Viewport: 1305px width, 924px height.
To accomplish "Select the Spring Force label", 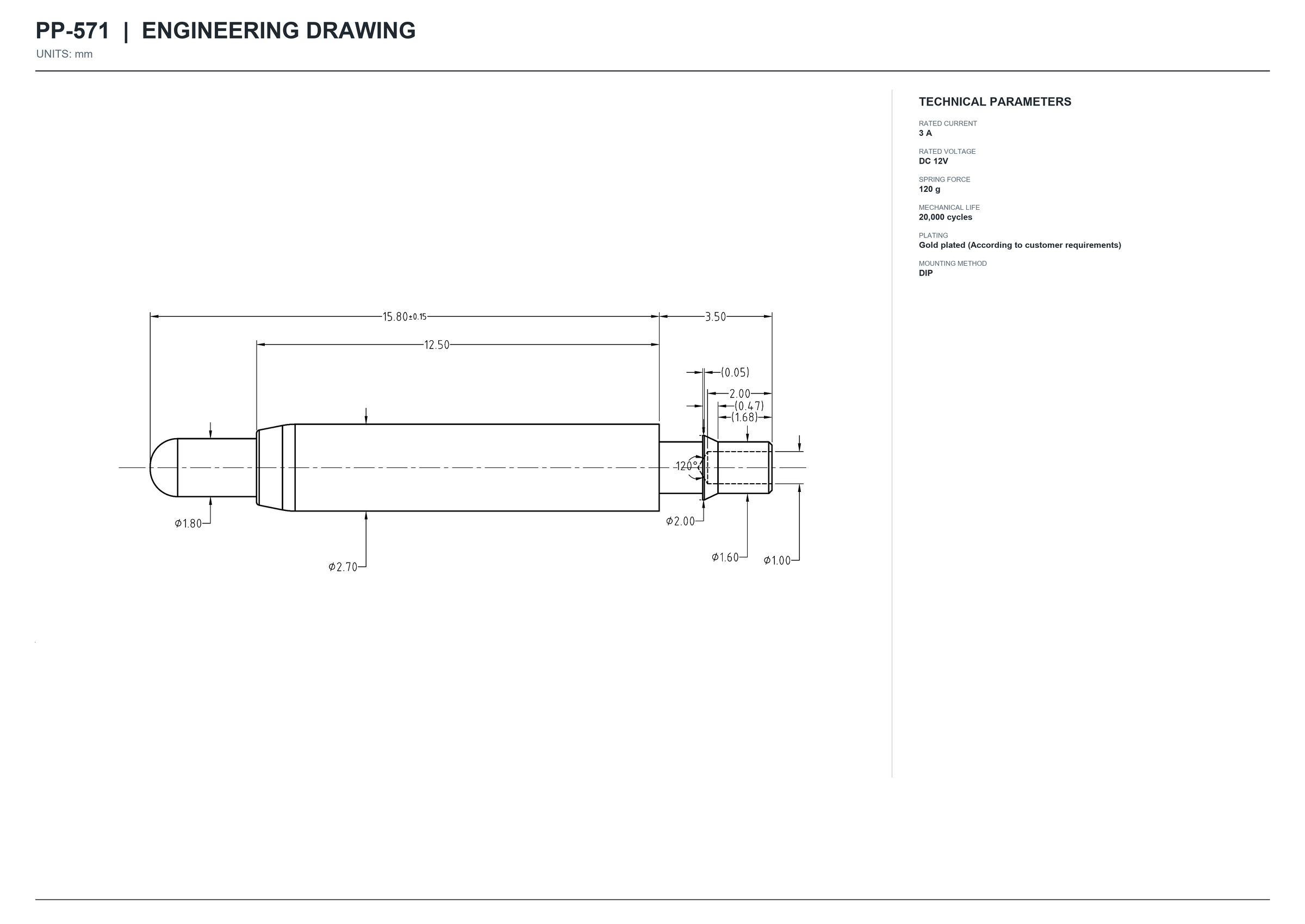I will 944,179.
